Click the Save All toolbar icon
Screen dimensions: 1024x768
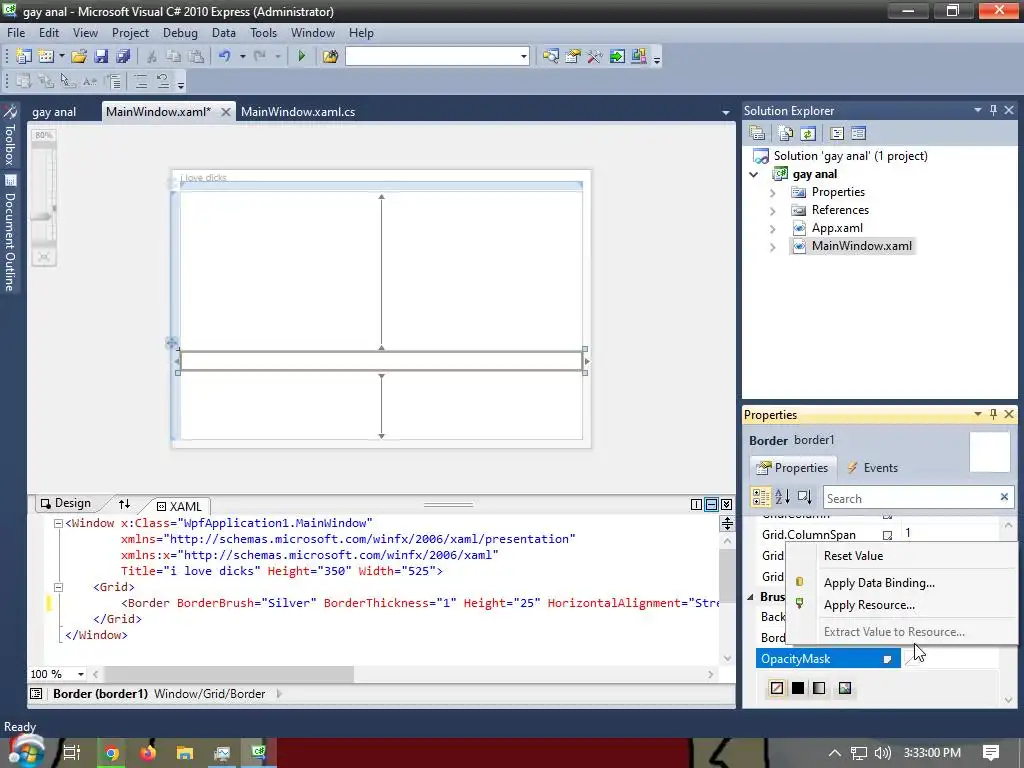[123, 56]
